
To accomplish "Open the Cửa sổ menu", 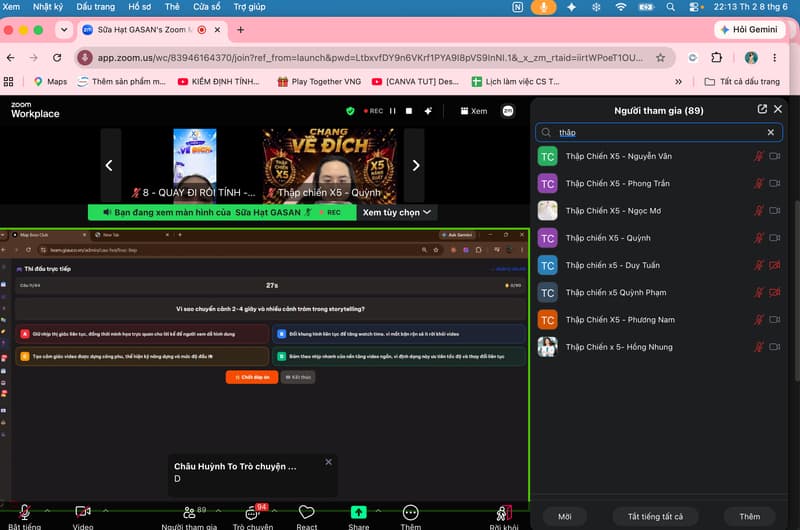I will [207, 7].
